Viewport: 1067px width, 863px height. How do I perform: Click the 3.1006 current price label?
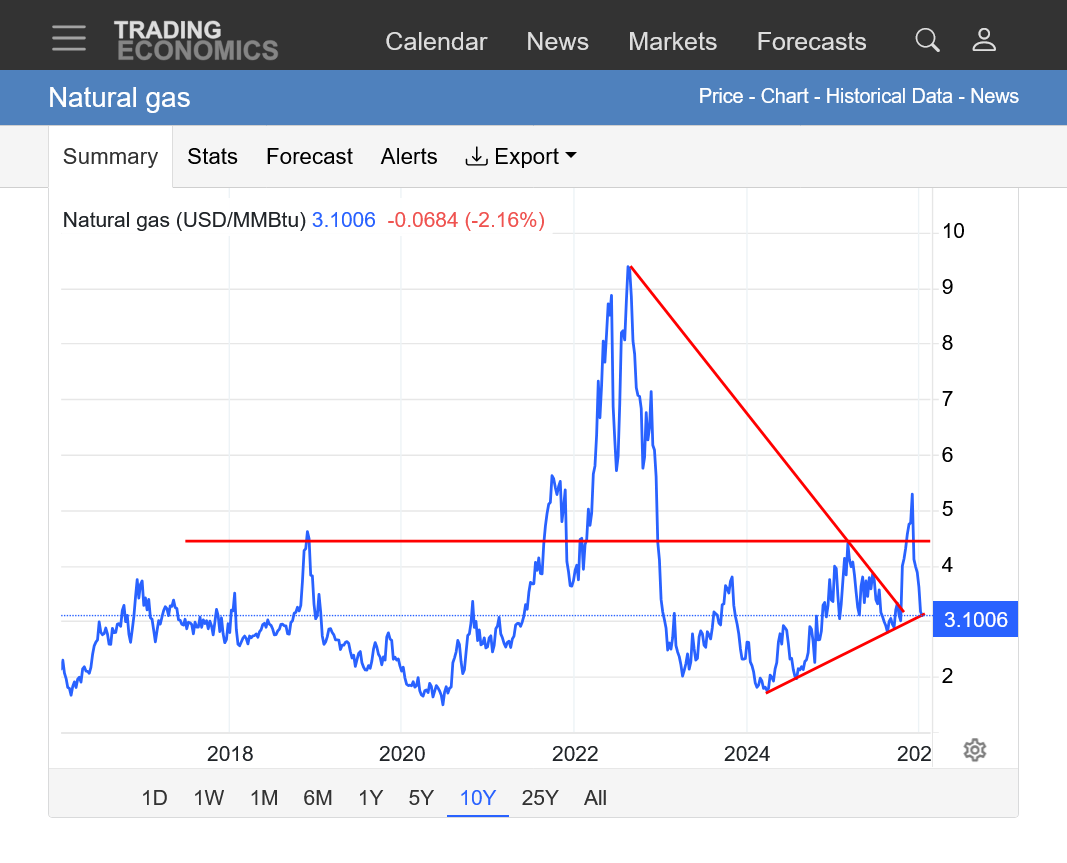(975, 620)
